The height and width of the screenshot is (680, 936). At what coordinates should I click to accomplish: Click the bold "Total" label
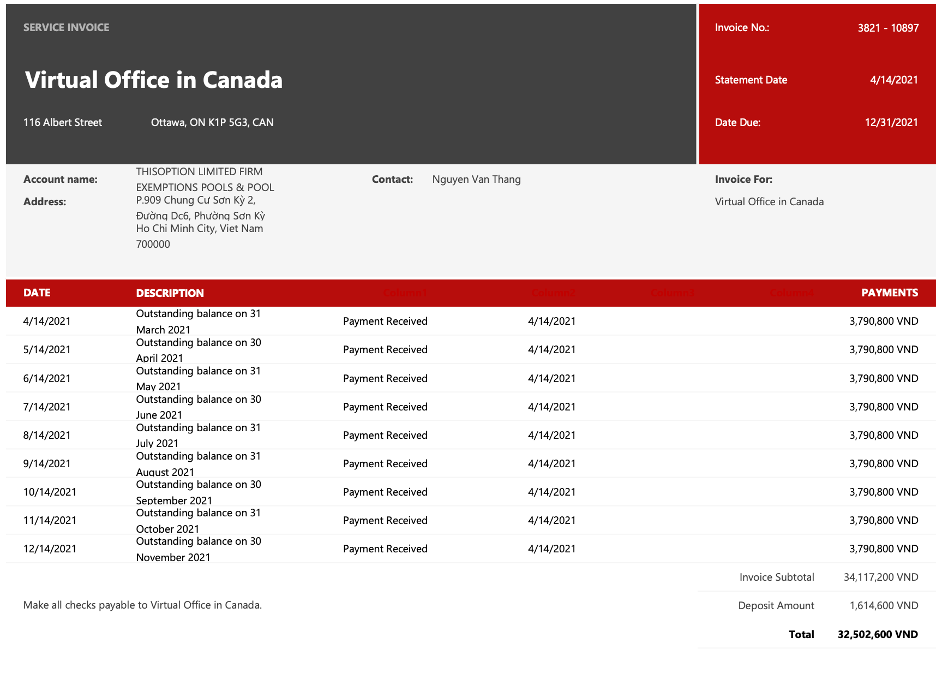pos(801,634)
